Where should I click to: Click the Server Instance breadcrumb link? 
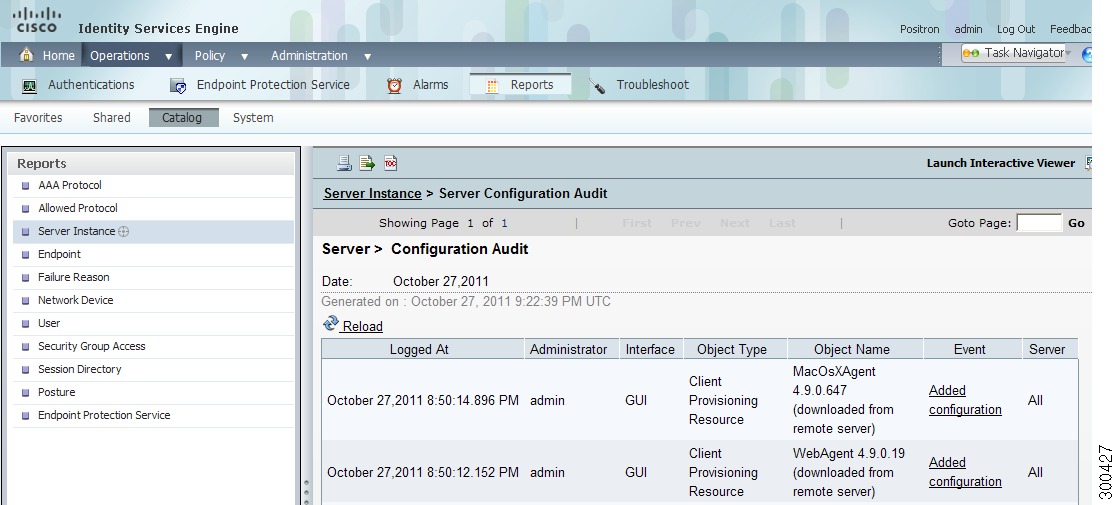pos(372,193)
